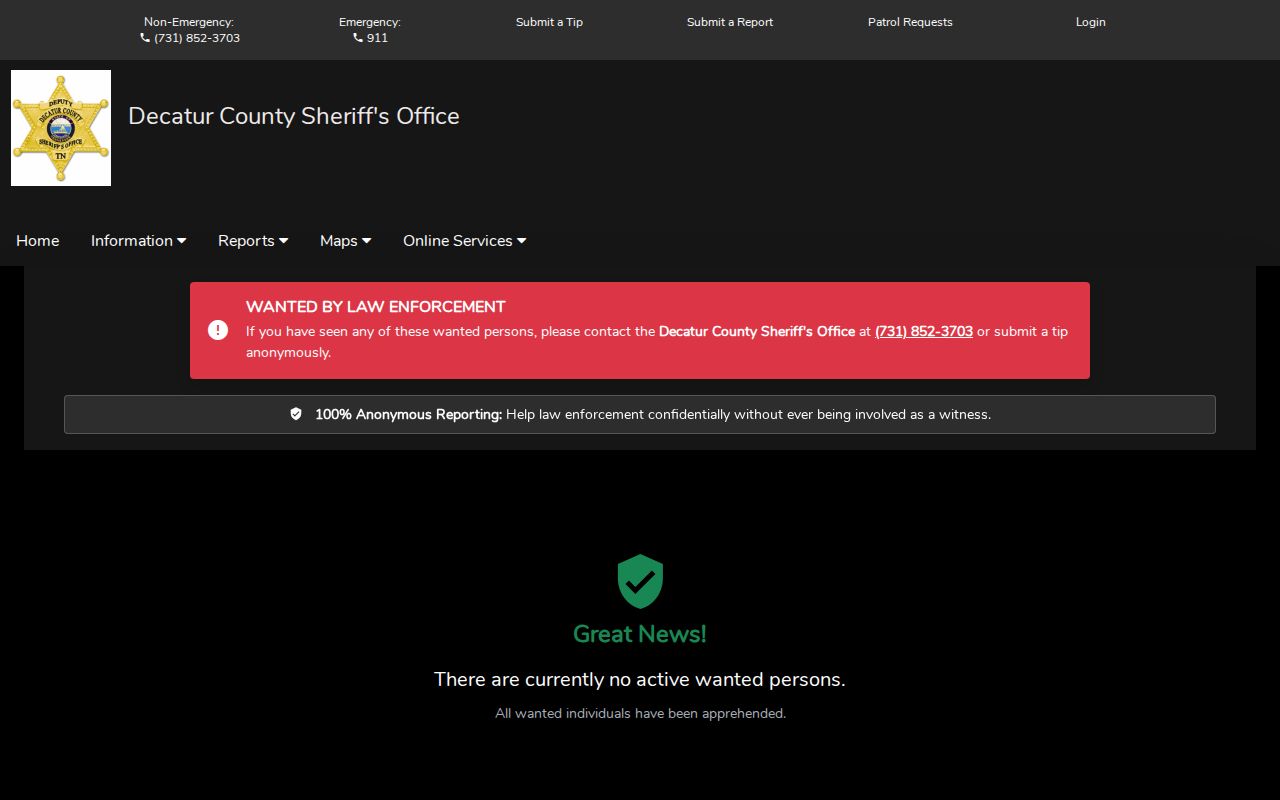The height and width of the screenshot is (800, 1280).
Task: Click the underlined (731) 852-3703 in red banner
Action: coord(924,331)
